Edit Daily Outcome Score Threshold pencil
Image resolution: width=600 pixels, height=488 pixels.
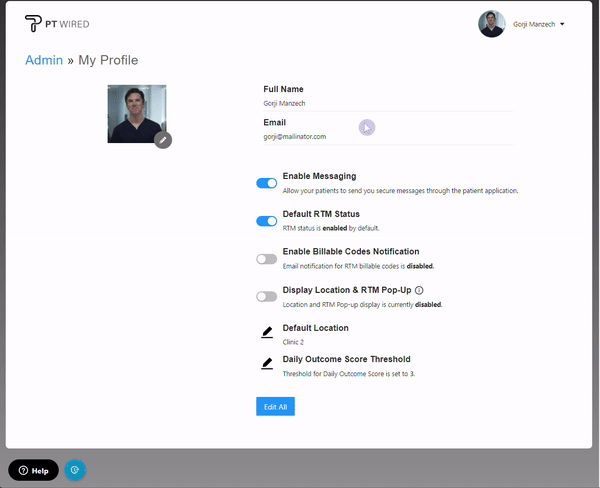pos(267,363)
